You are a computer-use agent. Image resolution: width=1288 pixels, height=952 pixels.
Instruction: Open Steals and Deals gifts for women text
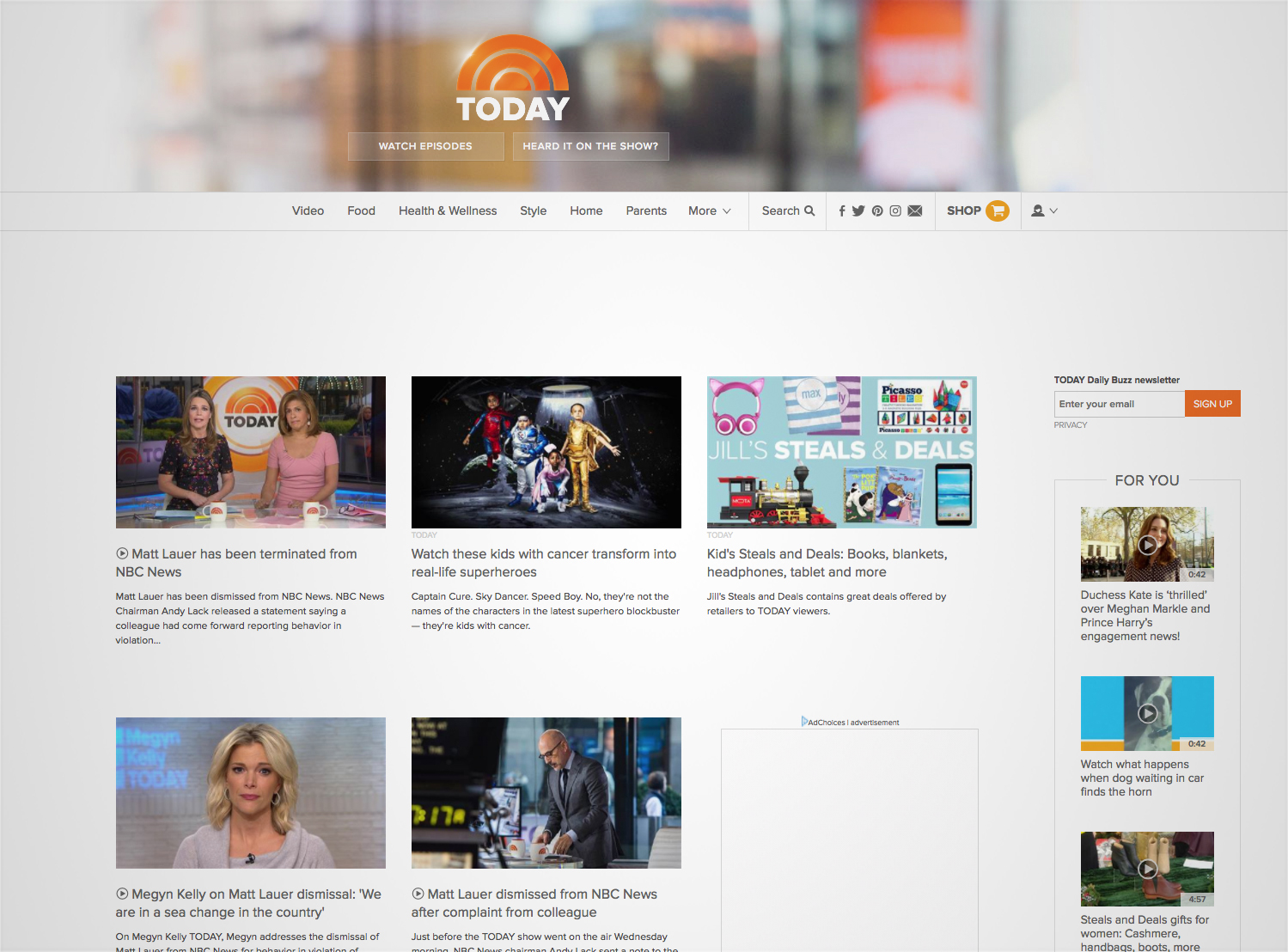[1145, 933]
